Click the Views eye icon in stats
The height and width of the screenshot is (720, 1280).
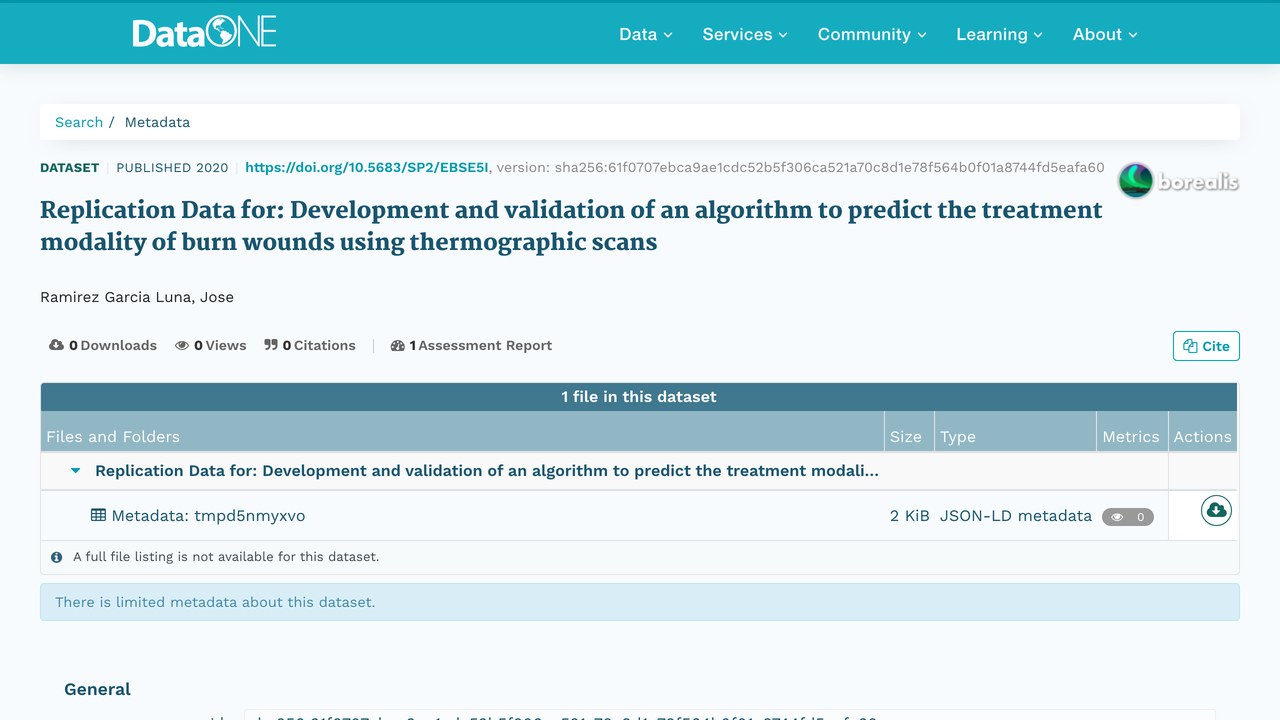coord(182,345)
